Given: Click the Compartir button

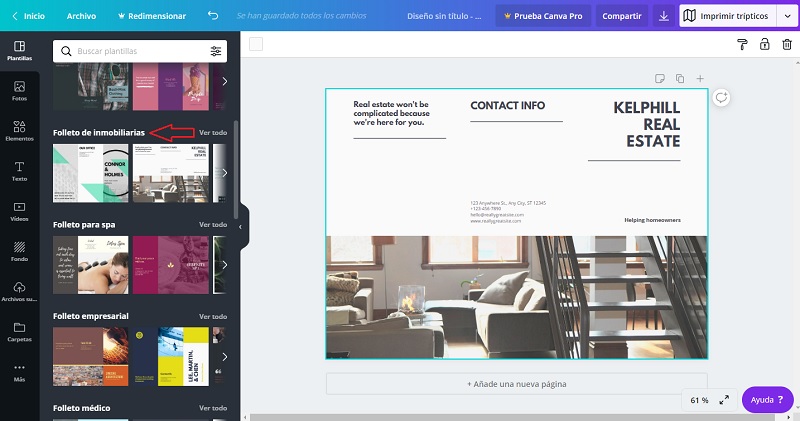Looking at the screenshot, I should tap(622, 16).
